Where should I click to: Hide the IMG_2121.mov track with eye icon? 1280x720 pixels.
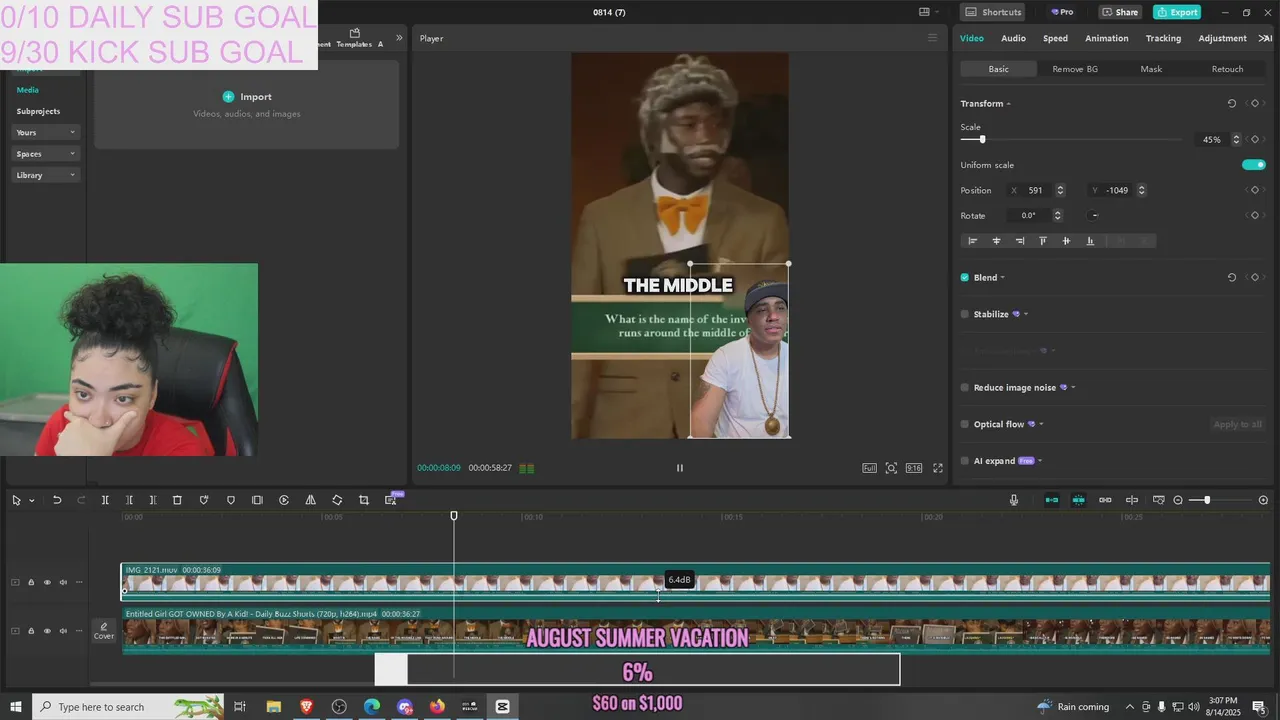coord(47,582)
